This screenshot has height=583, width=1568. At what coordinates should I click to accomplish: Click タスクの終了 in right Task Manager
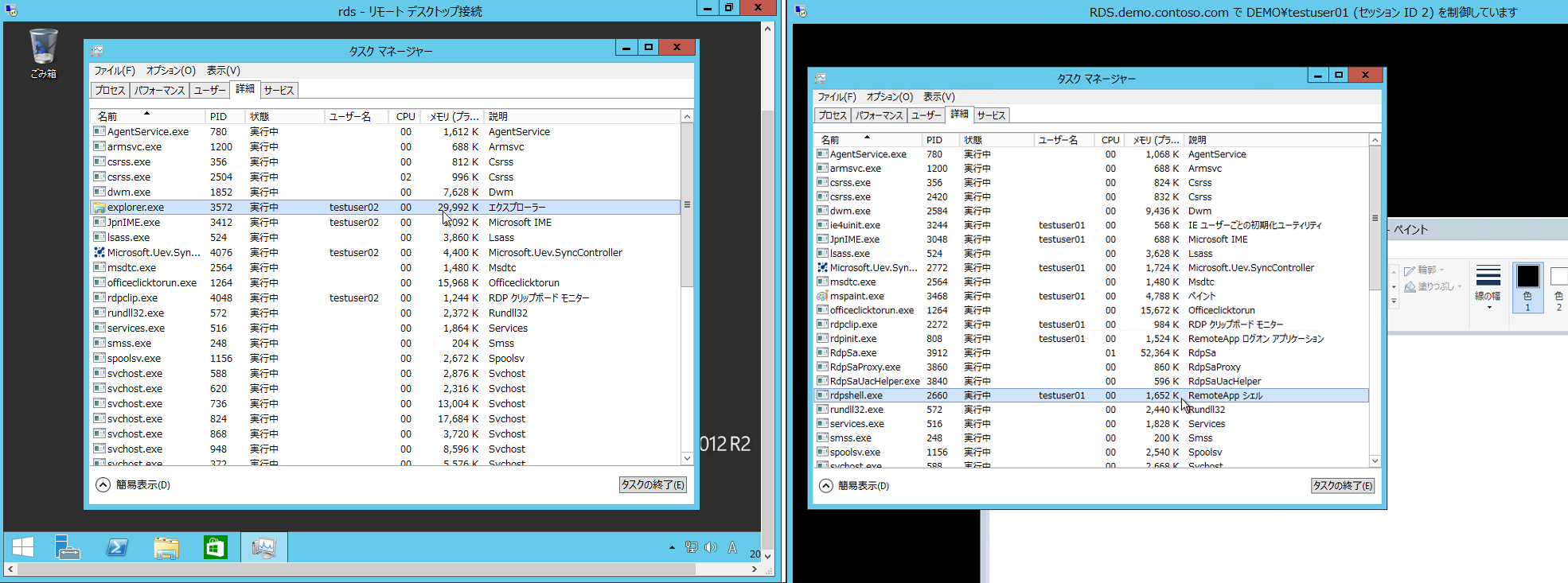tap(1342, 485)
